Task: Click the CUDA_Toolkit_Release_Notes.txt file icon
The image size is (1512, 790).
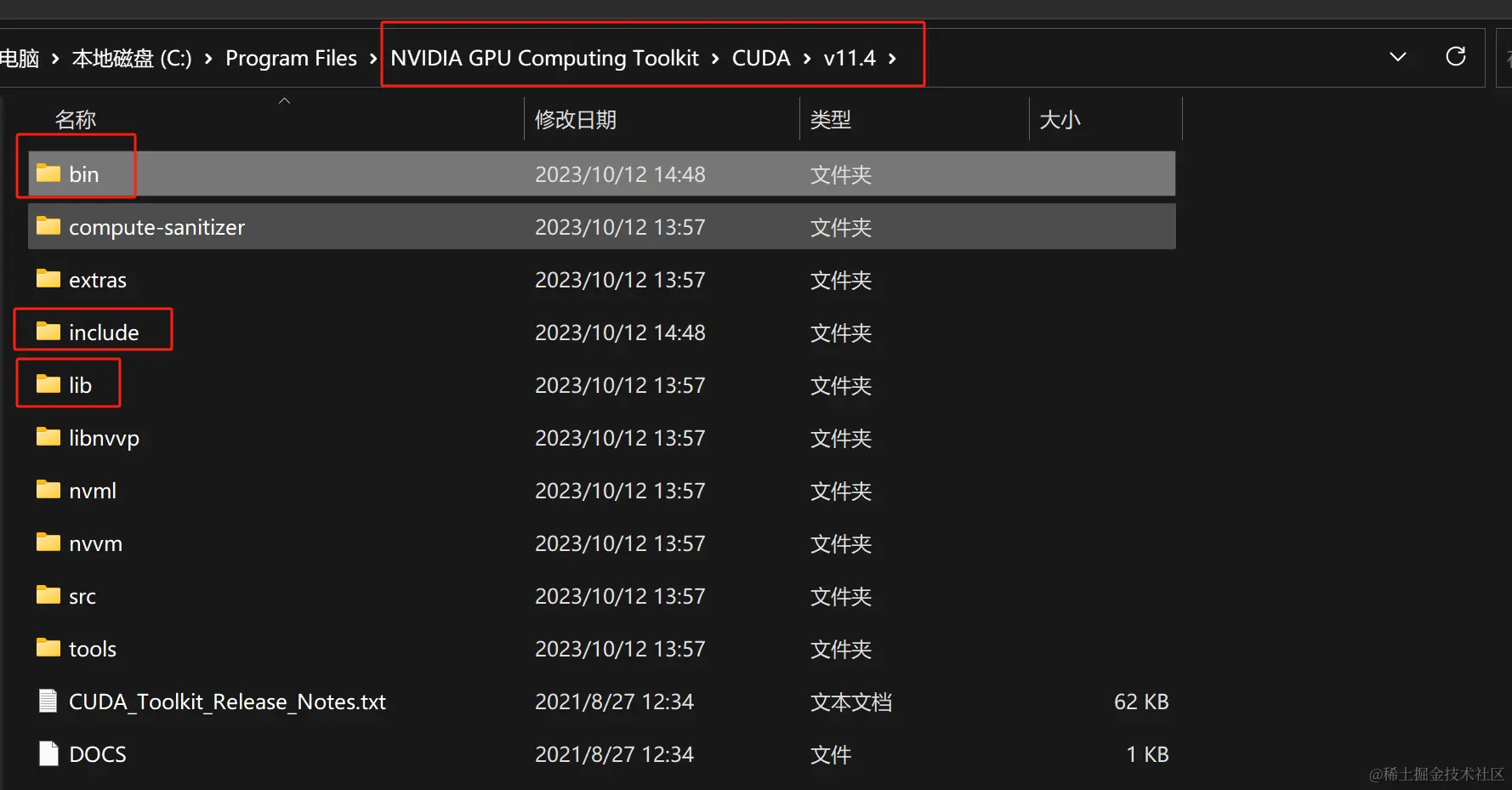Action: (48, 701)
